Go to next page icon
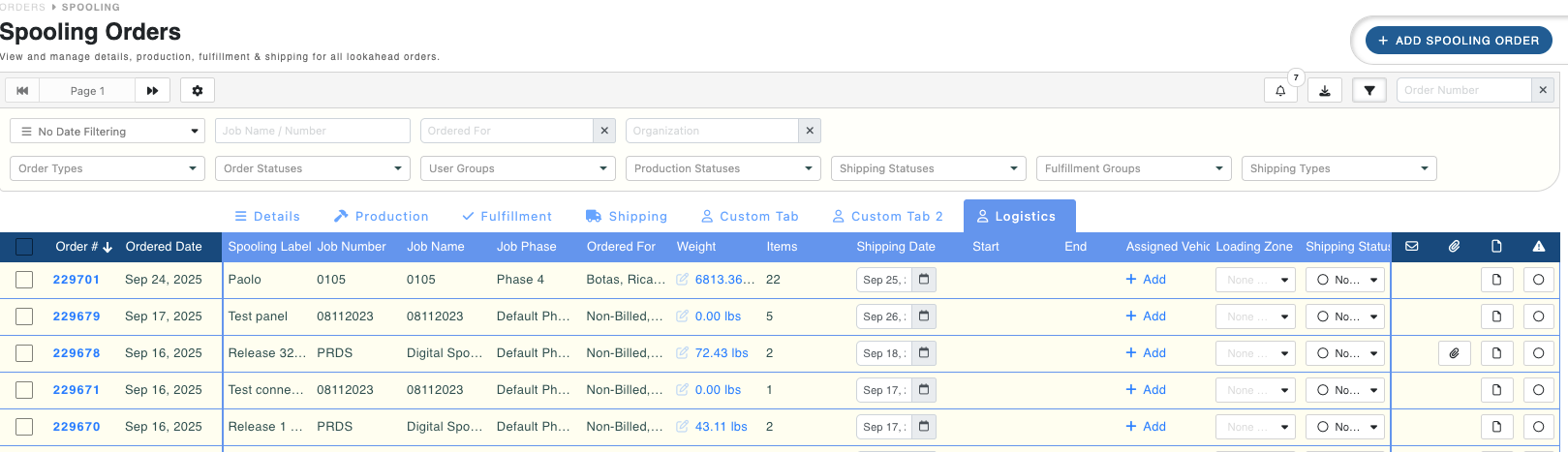Viewport: 1568px width, 452px height. (152, 91)
